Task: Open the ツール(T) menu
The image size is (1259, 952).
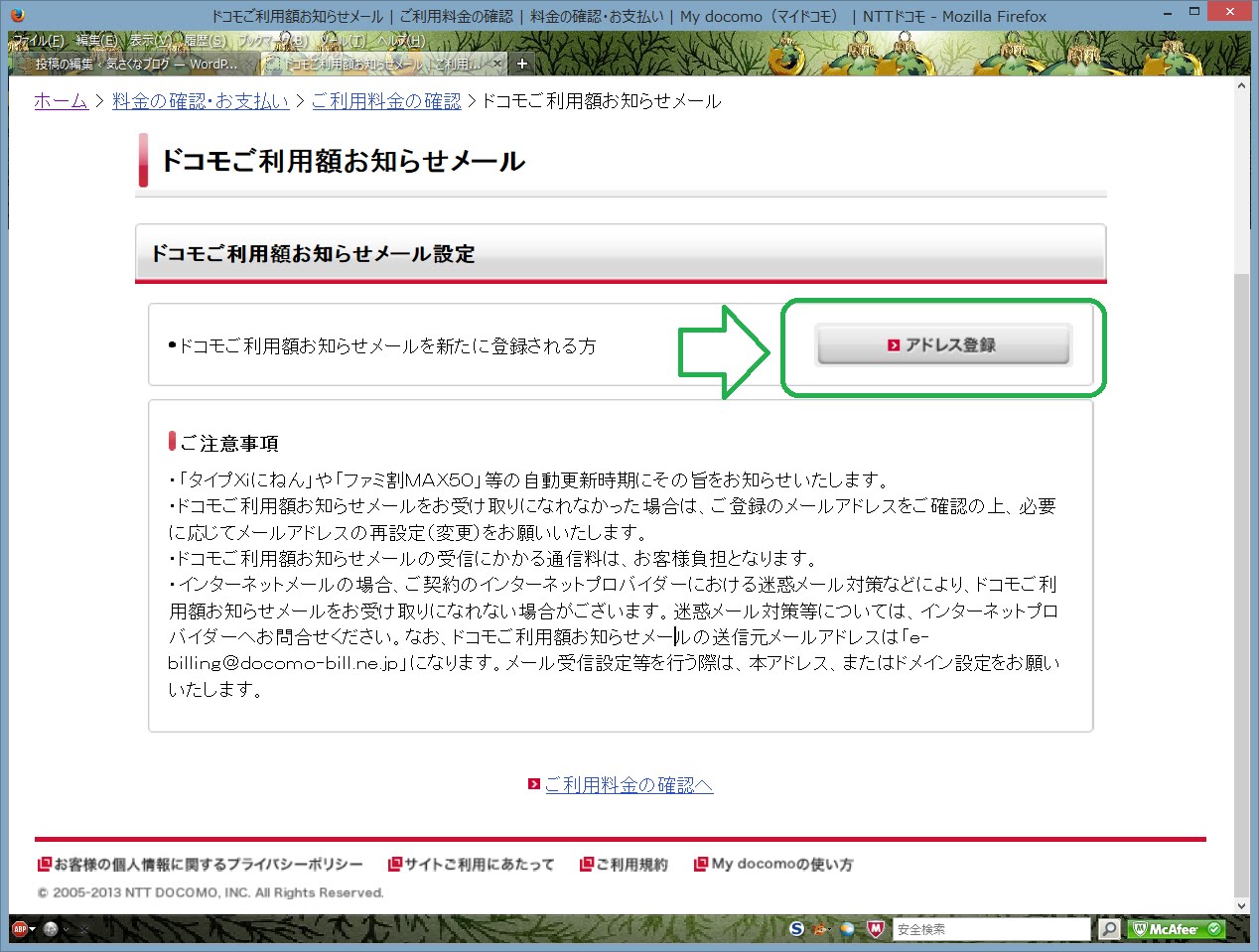Action: [343, 41]
